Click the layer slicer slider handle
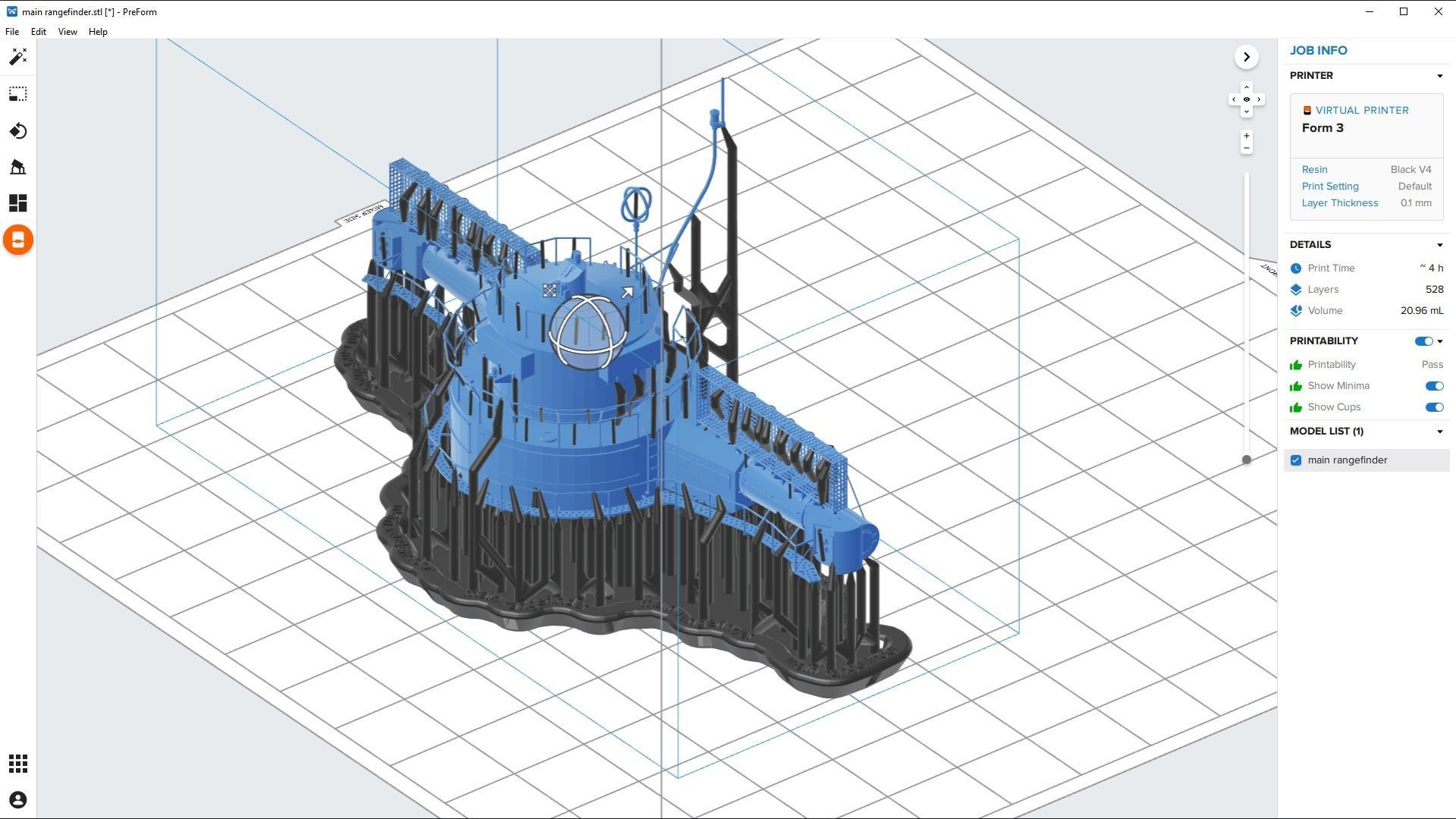 [x=1246, y=460]
